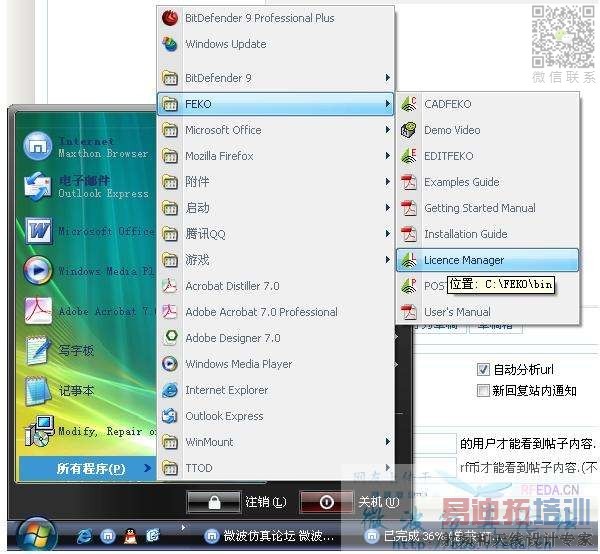Expand the 启动 startup folder
The image size is (600, 554).
click(276, 208)
